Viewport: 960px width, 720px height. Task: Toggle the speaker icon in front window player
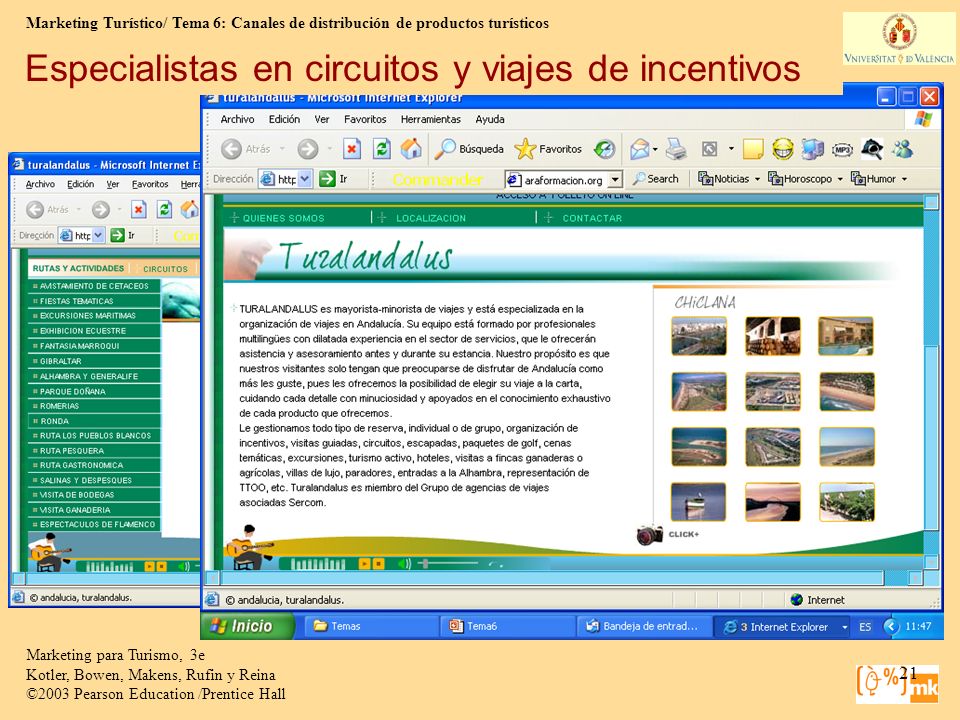[x=404, y=563]
